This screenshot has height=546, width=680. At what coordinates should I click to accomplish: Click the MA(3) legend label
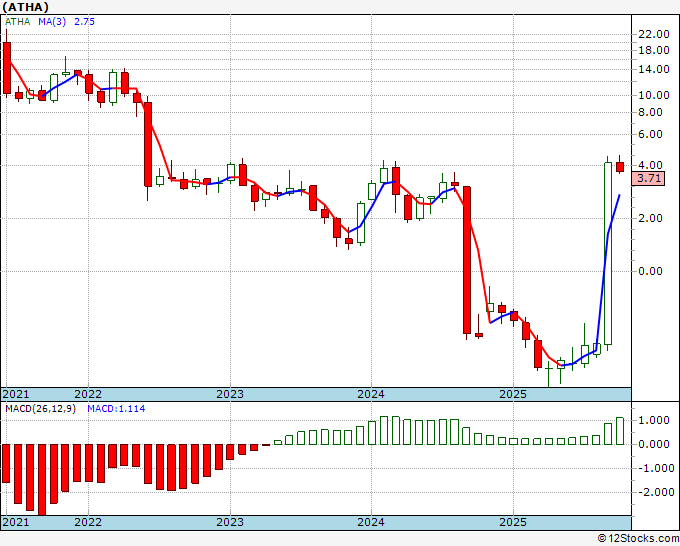point(52,22)
